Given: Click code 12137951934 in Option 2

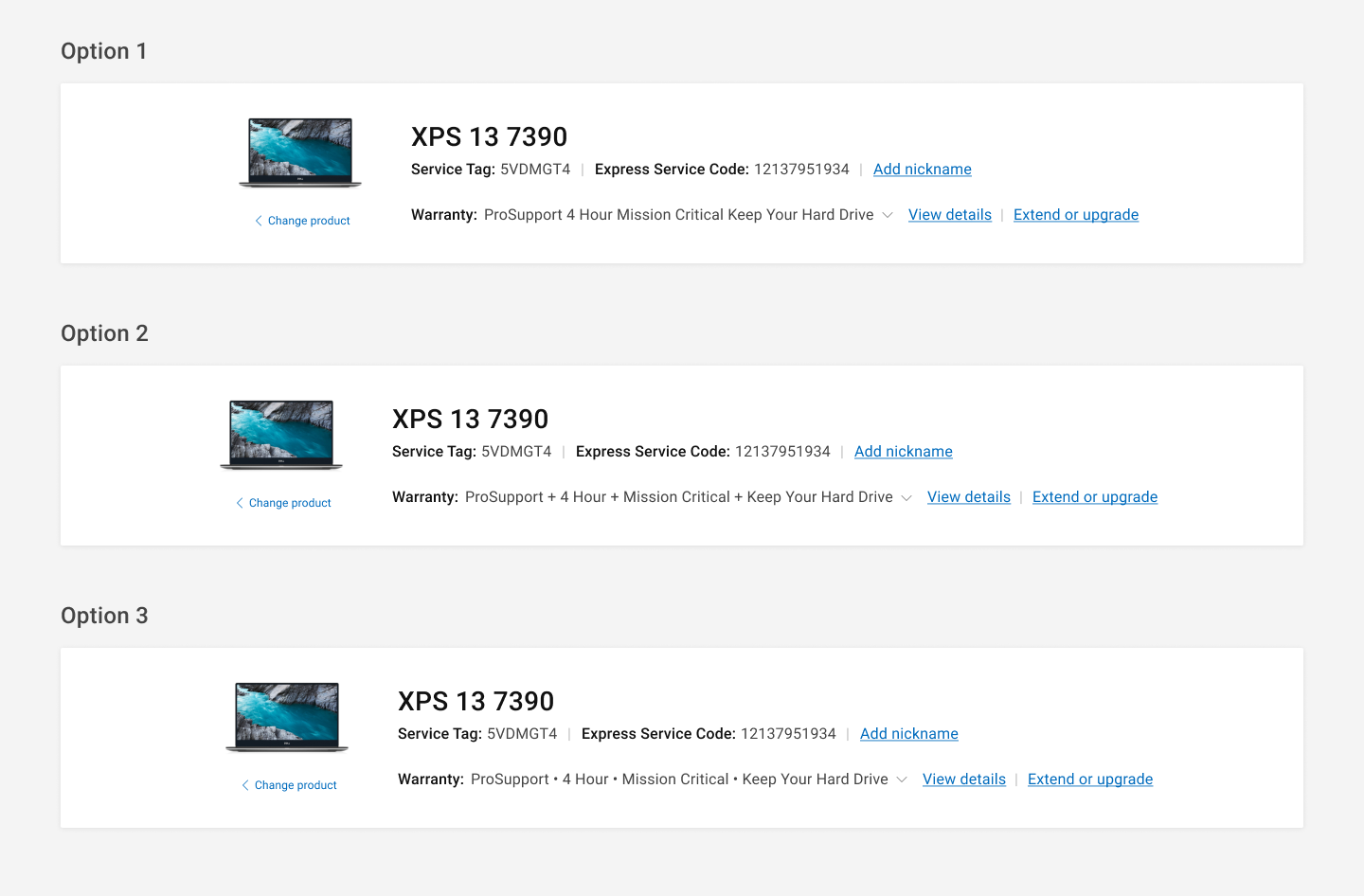Looking at the screenshot, I should 782,452.
